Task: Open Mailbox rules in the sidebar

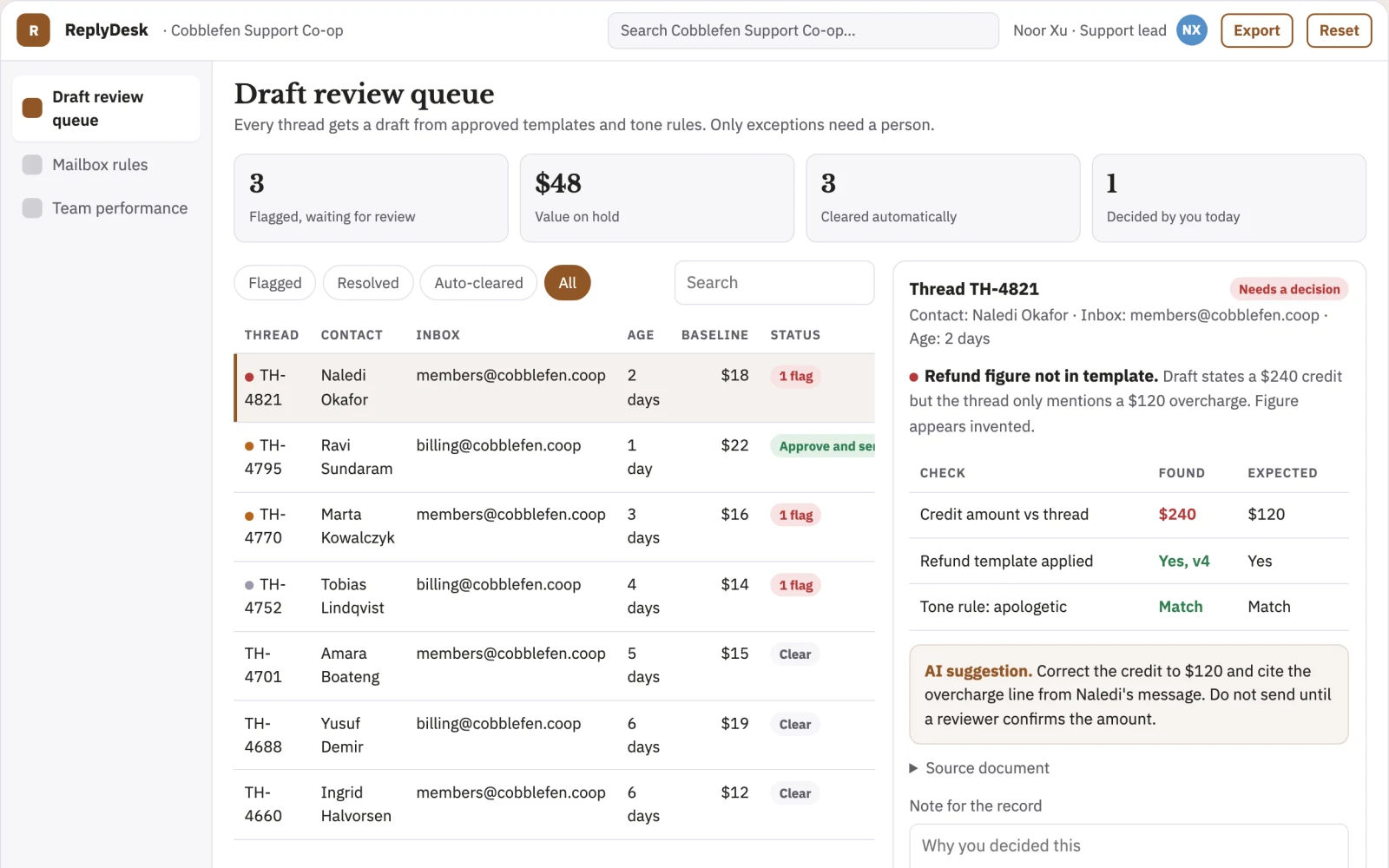Action: point(106,165)
